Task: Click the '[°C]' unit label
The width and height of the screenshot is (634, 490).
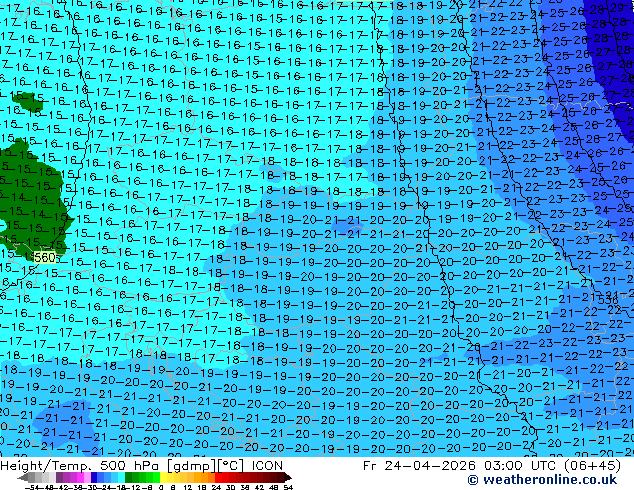Action: click(x=231, y=466)
